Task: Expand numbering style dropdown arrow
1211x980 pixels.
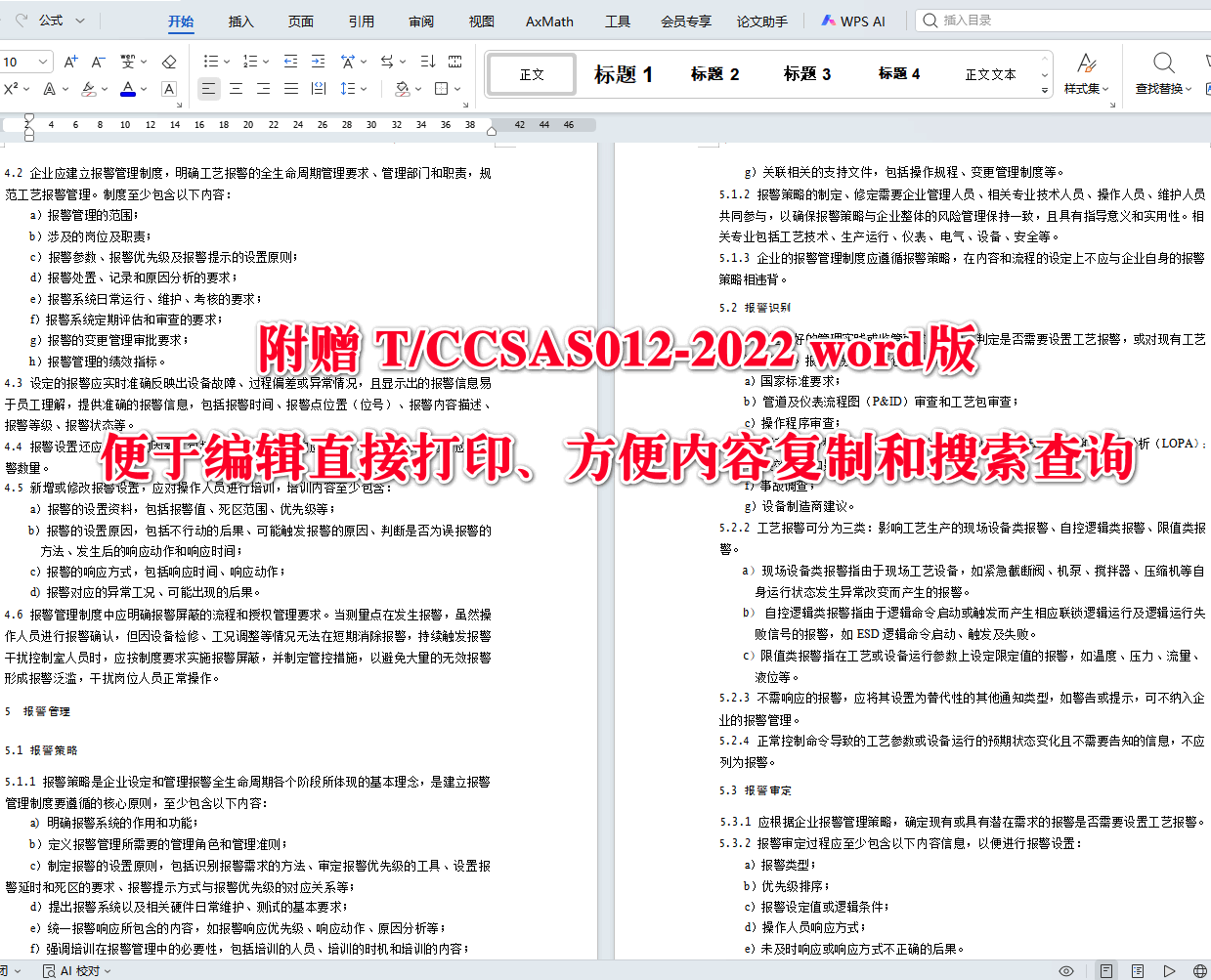Action: click(x=266, y=62)
